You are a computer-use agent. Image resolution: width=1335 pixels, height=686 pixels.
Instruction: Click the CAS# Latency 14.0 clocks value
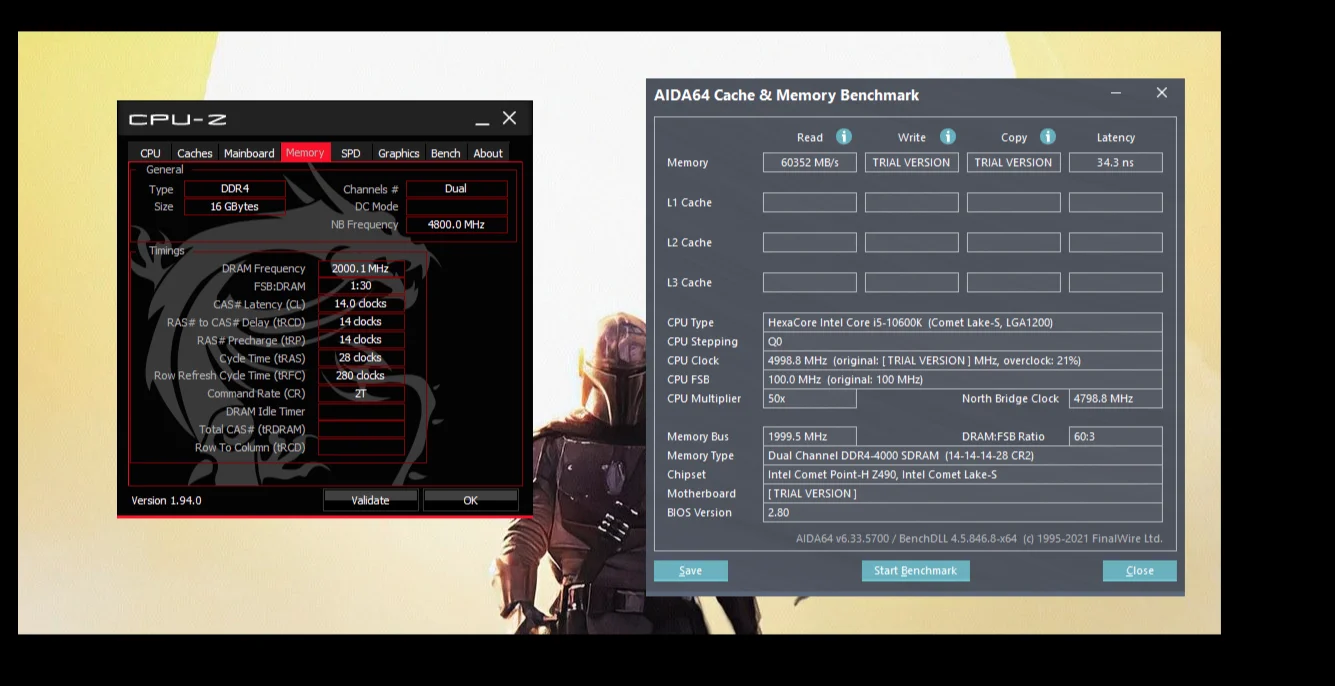tap(361, 303)
